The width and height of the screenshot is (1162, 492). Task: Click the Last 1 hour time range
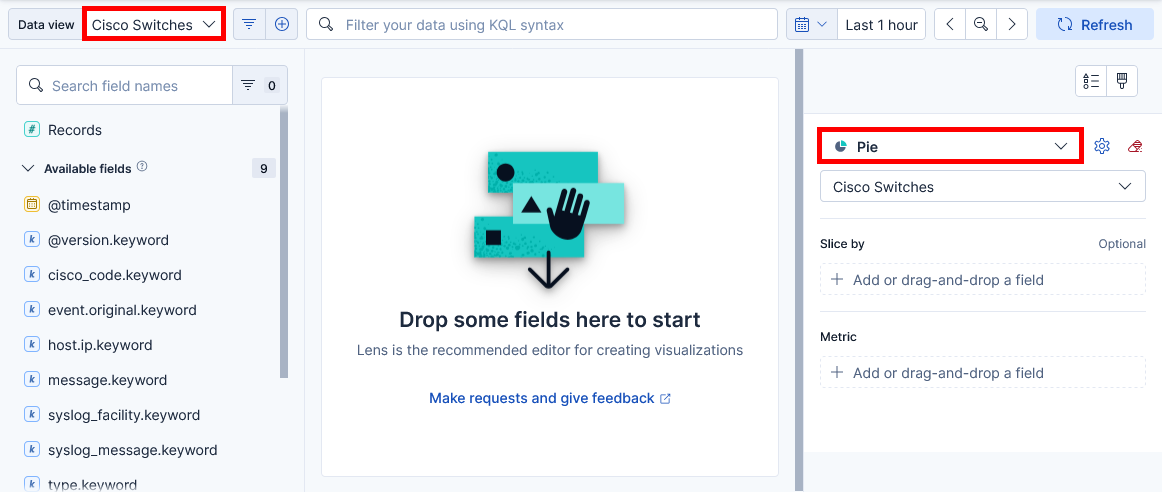pyautogui.click(x=881, y=24)
